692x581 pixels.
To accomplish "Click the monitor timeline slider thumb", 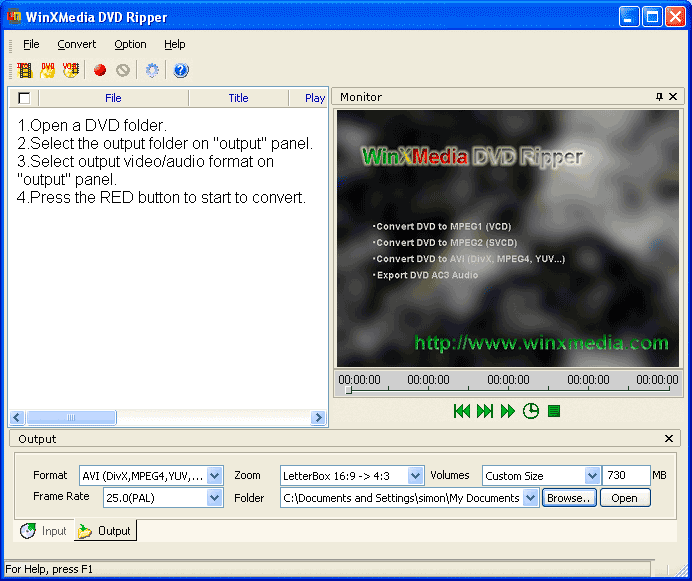I will click(348, 390).
